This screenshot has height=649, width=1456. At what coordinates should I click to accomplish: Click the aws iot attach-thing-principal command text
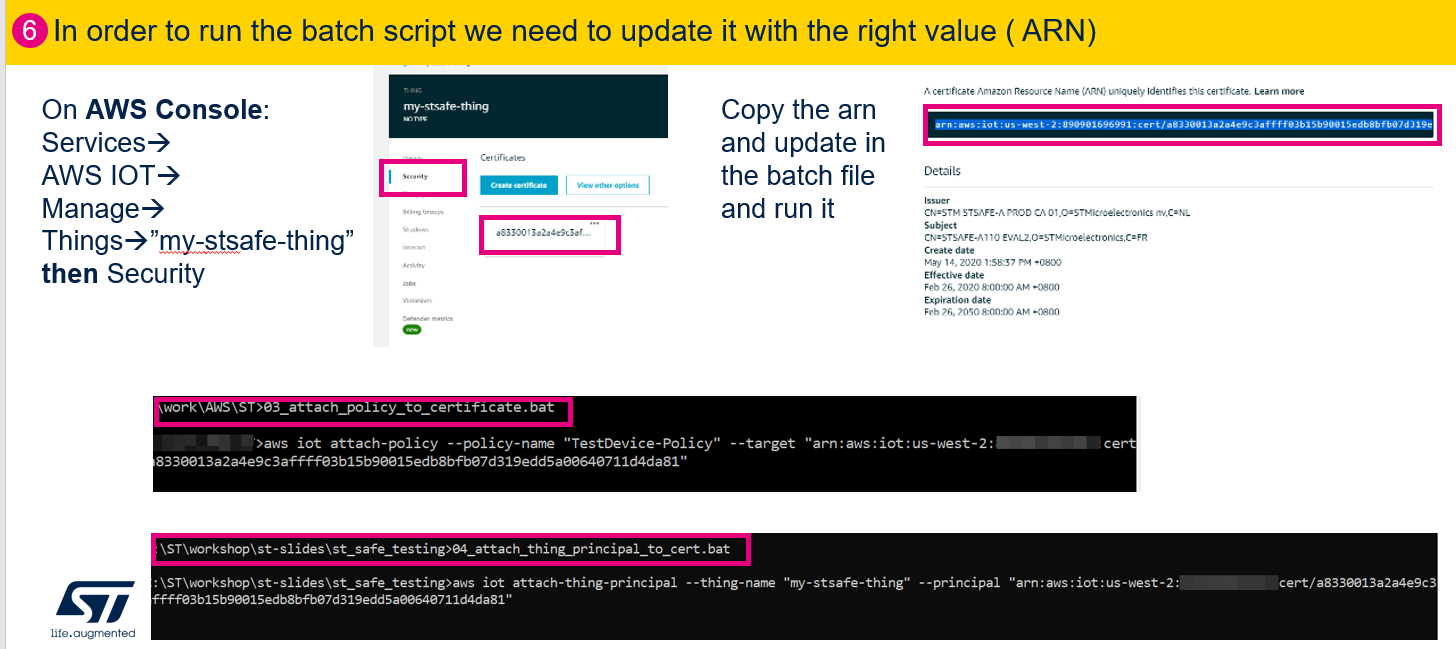click(x=795, y=590)
